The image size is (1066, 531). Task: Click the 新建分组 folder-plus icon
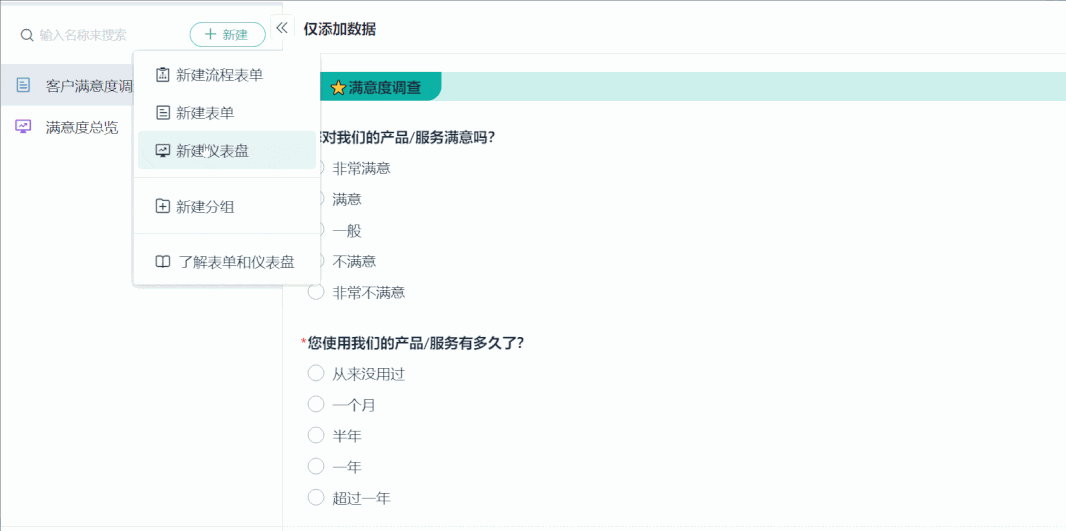coord(163,207)
